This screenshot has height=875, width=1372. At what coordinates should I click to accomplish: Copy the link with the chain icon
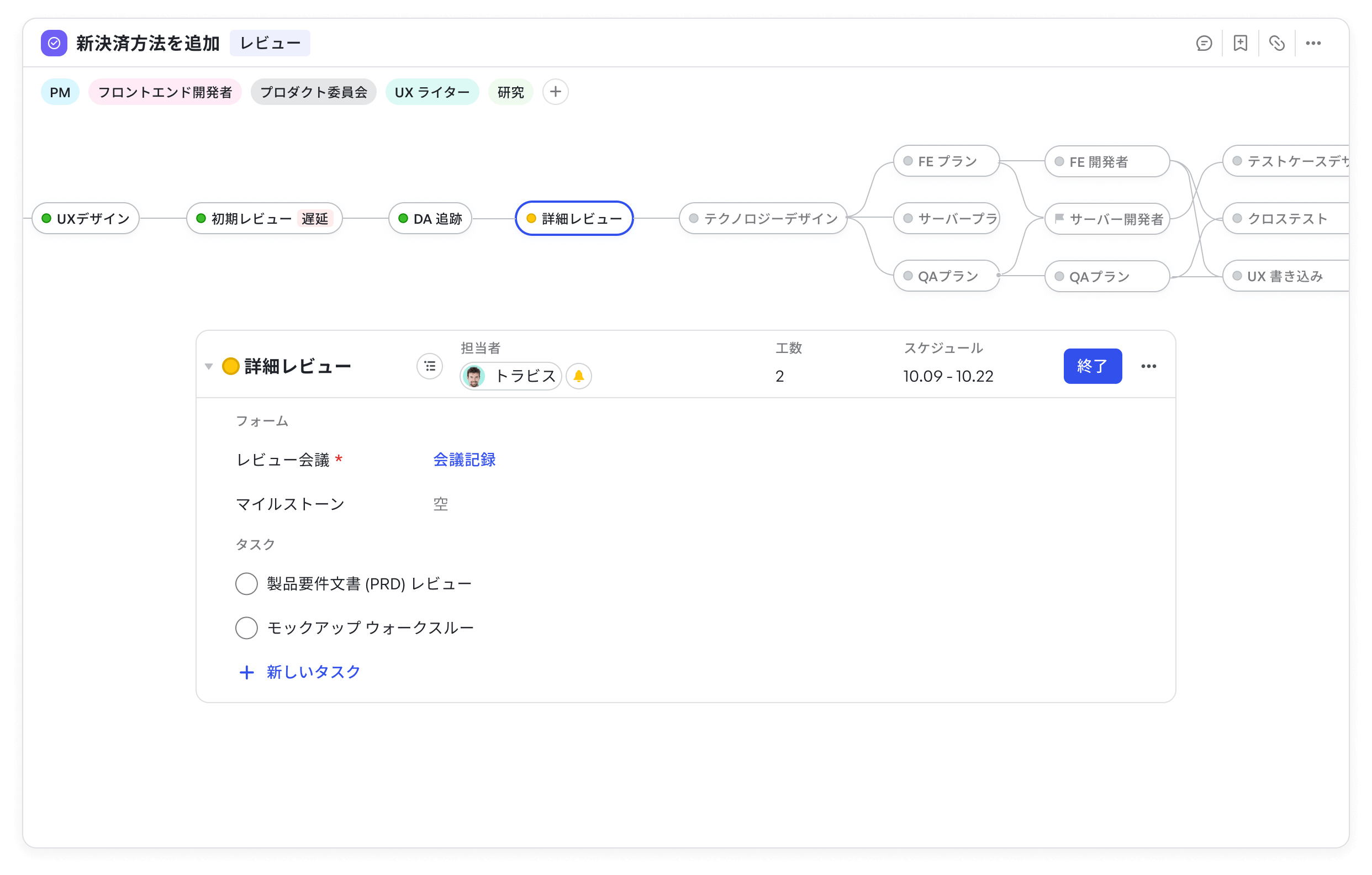point(1276,43)
